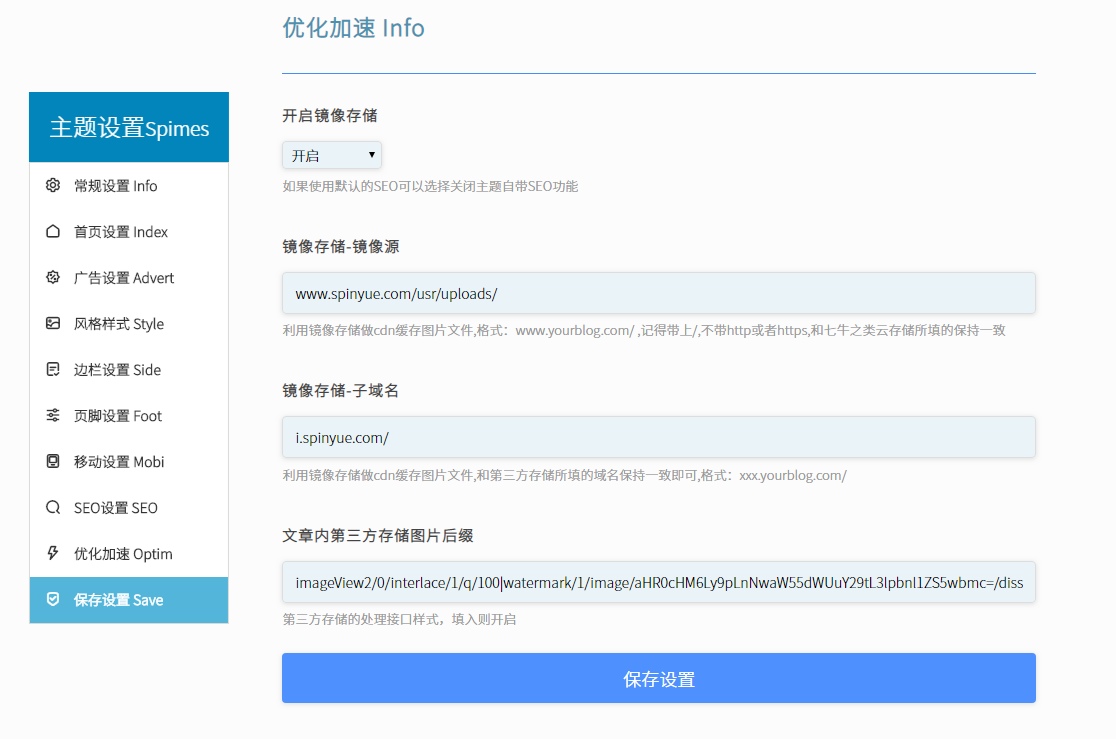The width and height of the screenshot is (1116, 739).
Task: Click the shield icon beside 保存设置 Save
Action: 53,599
